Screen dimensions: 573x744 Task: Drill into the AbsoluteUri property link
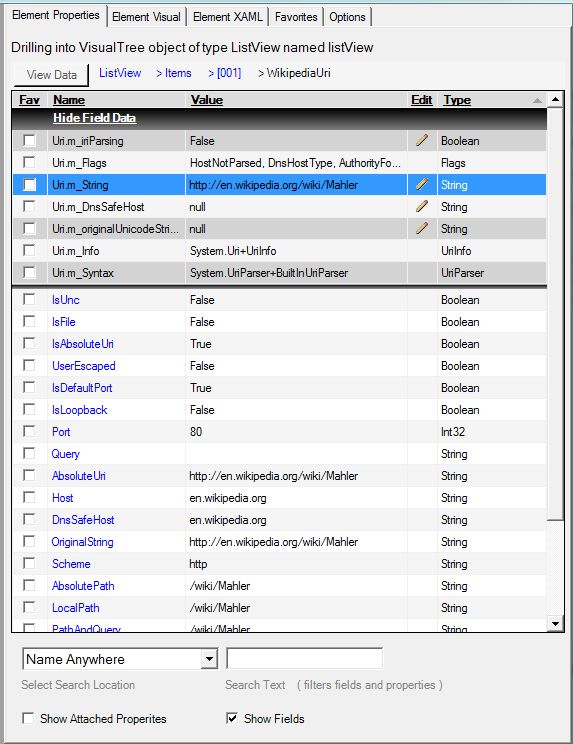tap(79, 475)
